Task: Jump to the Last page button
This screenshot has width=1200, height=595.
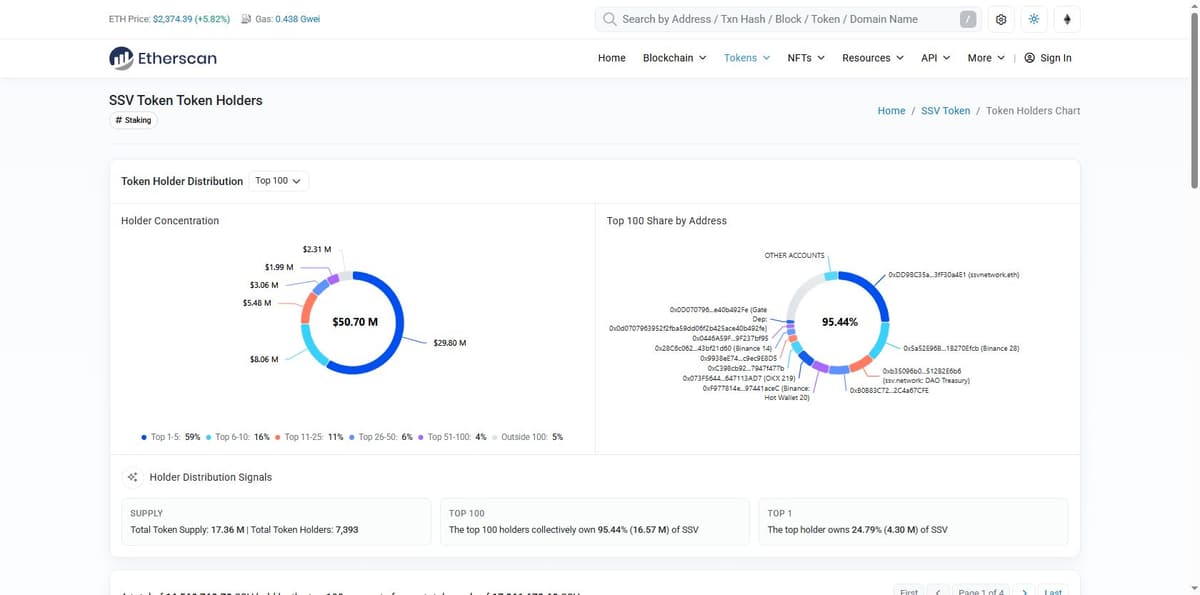Action: pyautogui.click(x=1053, y=591)
